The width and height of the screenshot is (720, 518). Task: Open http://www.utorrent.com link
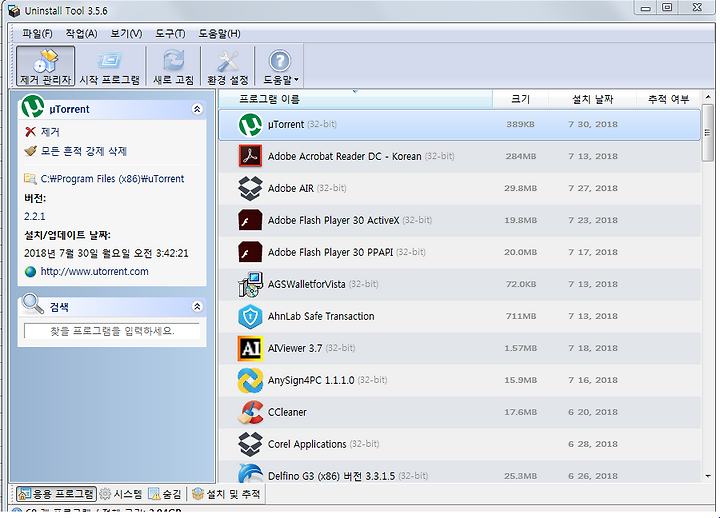click(95, 271)
